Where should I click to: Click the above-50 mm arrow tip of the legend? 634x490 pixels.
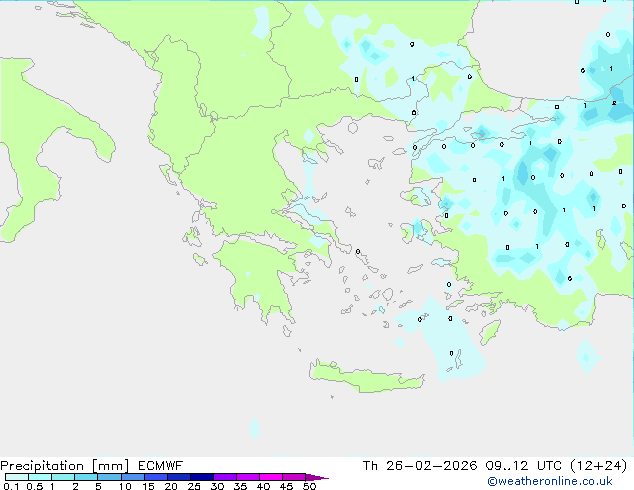(317, 477)
